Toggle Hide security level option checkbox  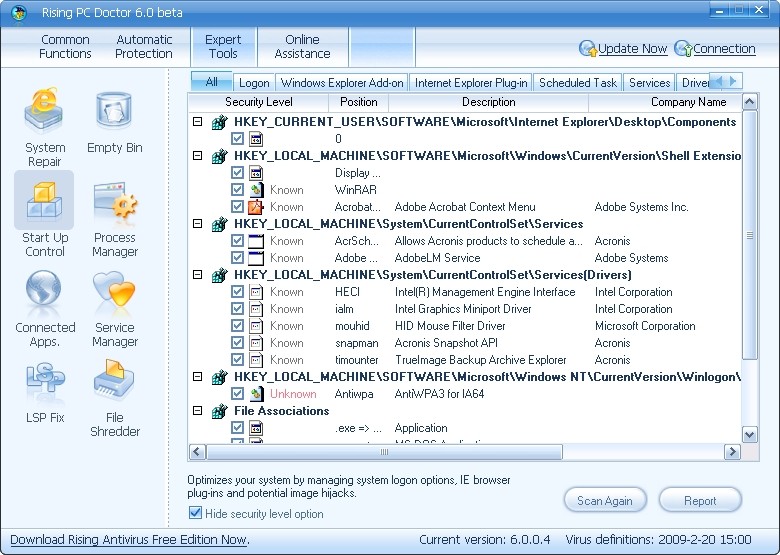195,513
